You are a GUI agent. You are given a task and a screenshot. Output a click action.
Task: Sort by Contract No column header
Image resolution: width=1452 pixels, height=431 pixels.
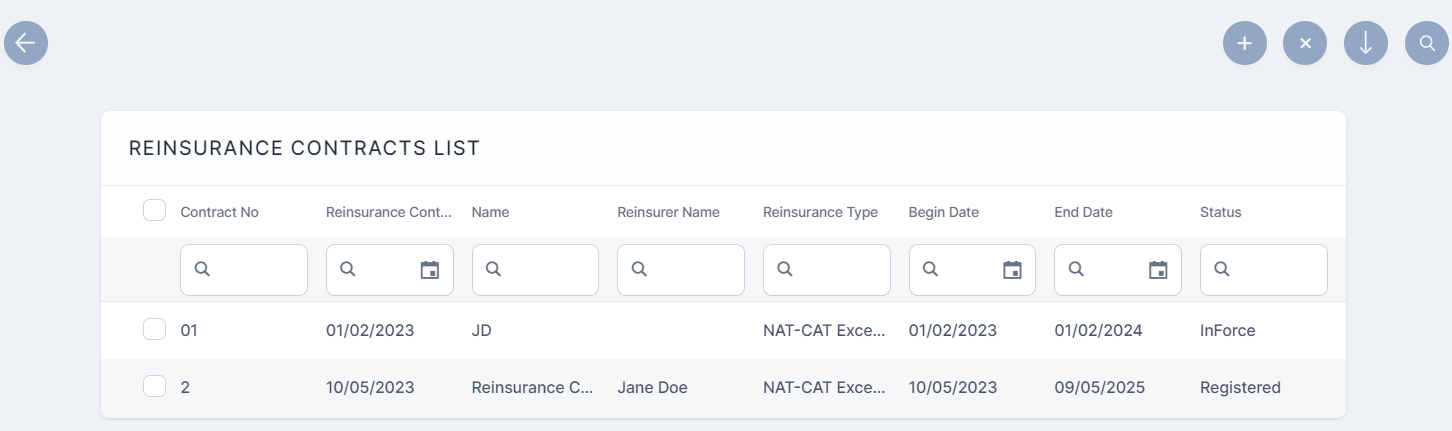pos(219,212)
